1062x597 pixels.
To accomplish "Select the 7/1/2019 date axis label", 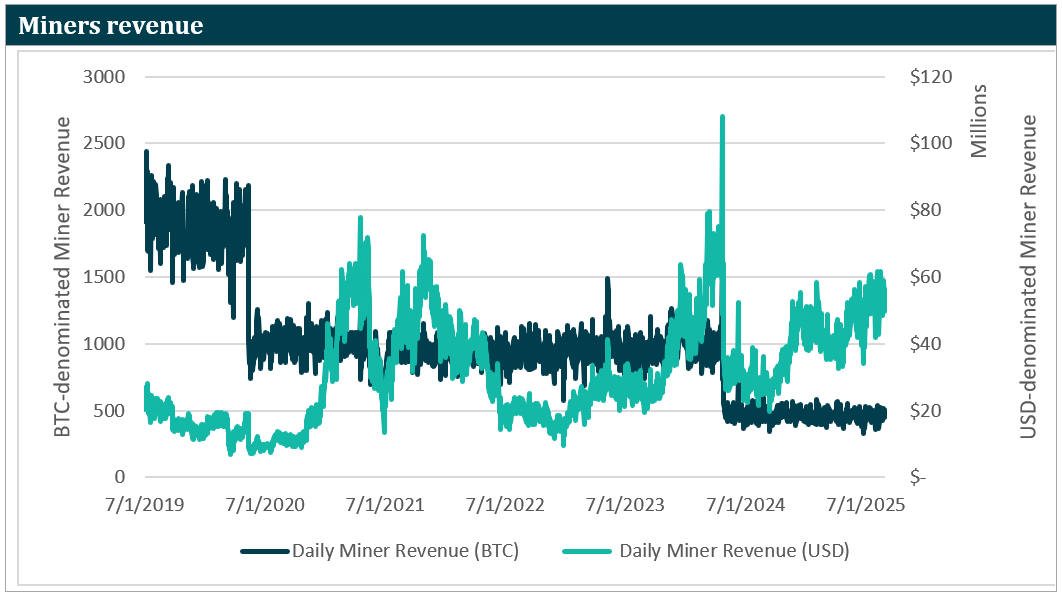I will click(x=144, y=505).
